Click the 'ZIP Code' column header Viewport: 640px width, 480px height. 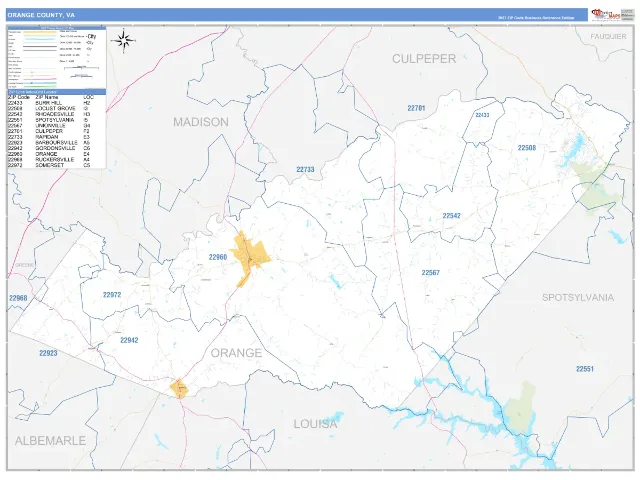tap(19, 98)
